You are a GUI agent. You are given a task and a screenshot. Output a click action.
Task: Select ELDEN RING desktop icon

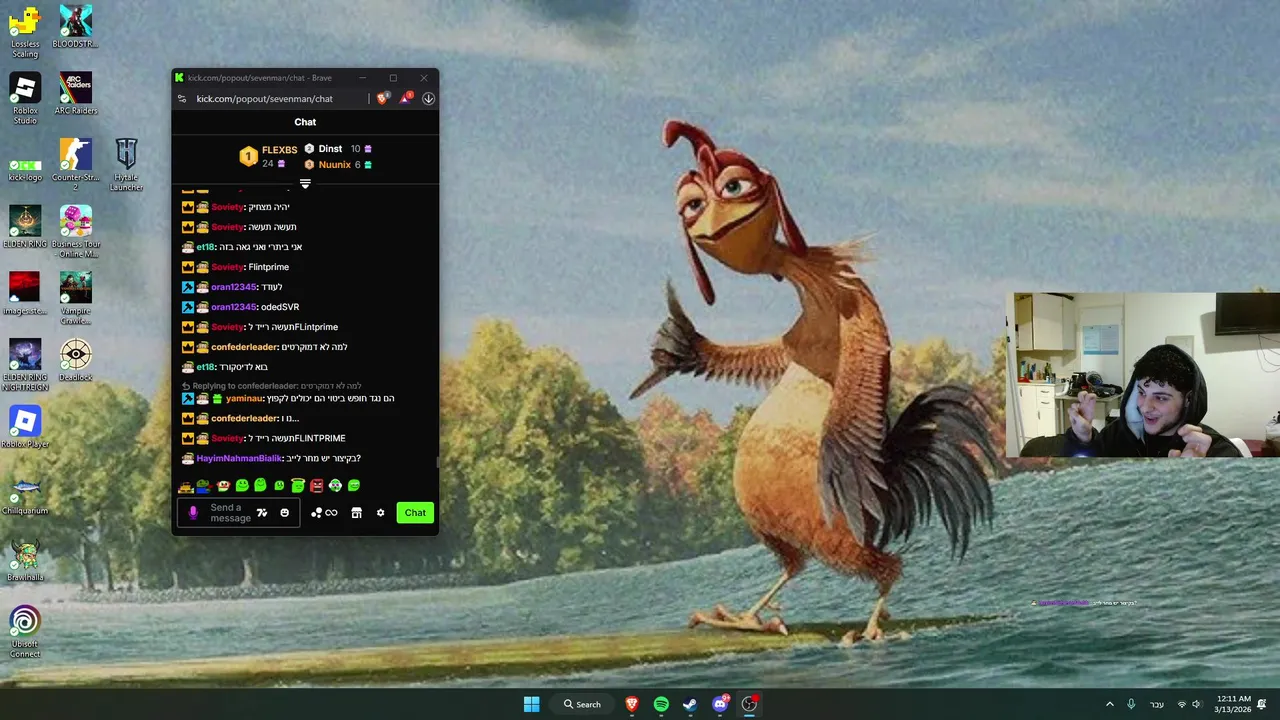(25, 227)
